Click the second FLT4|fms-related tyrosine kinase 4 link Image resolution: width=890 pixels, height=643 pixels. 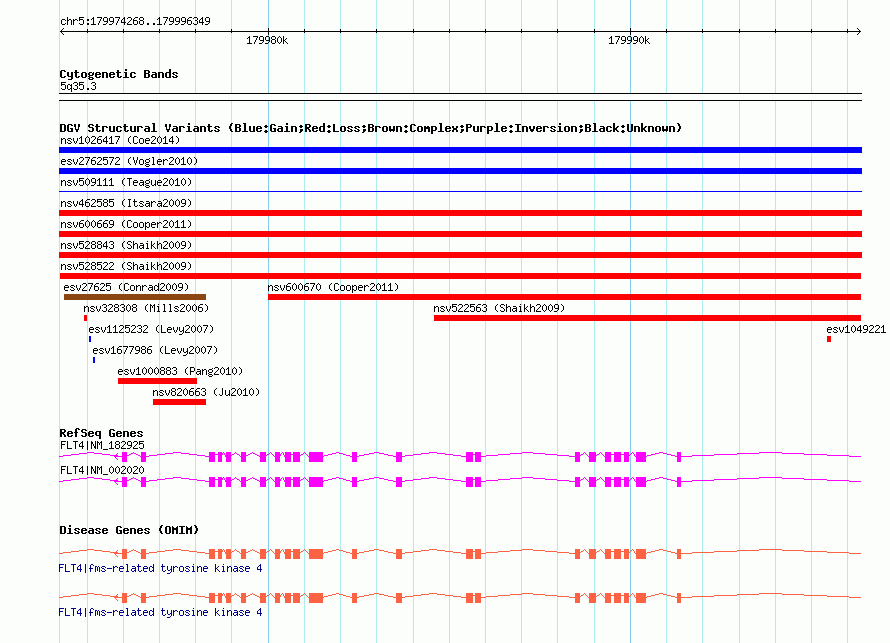[x=160, y=612]
